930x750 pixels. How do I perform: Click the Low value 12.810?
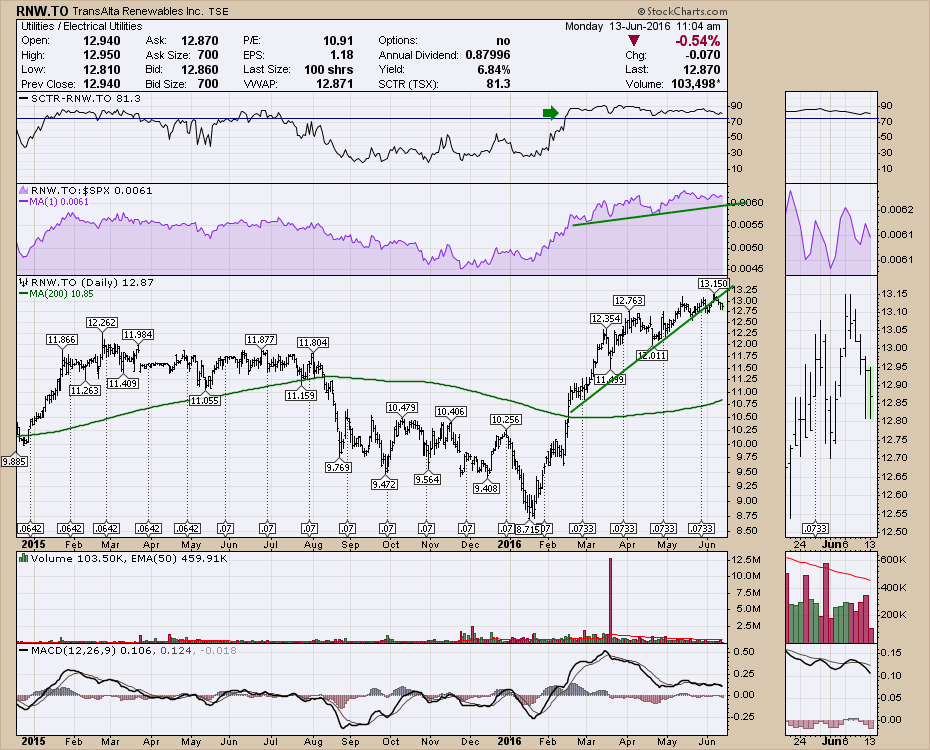click(101, 69)
